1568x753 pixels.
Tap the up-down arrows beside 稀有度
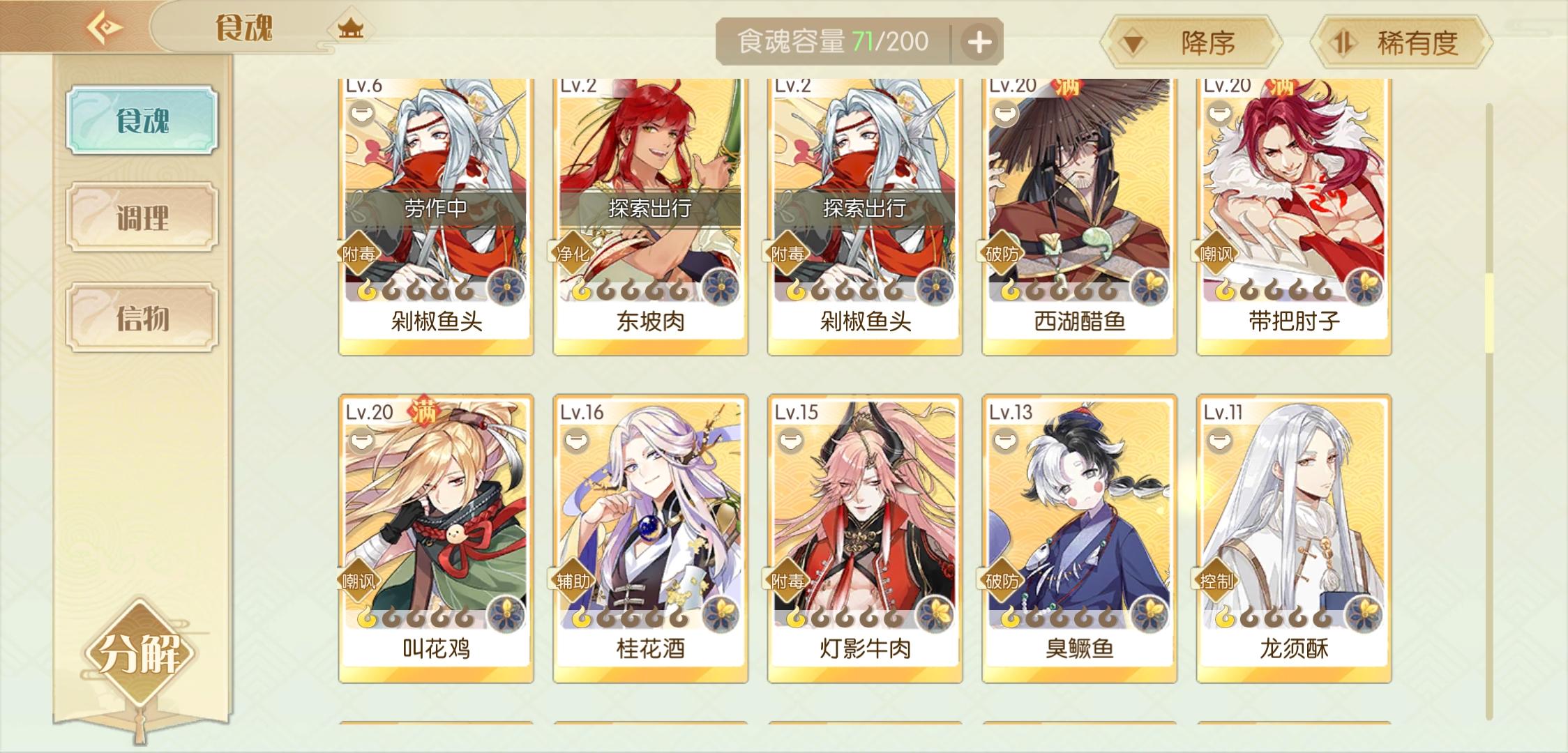pyautogui.click(x=1341, y=43)
